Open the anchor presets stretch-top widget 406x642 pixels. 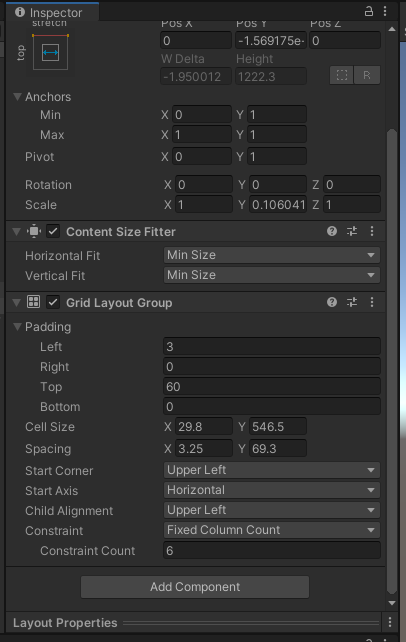50,52
